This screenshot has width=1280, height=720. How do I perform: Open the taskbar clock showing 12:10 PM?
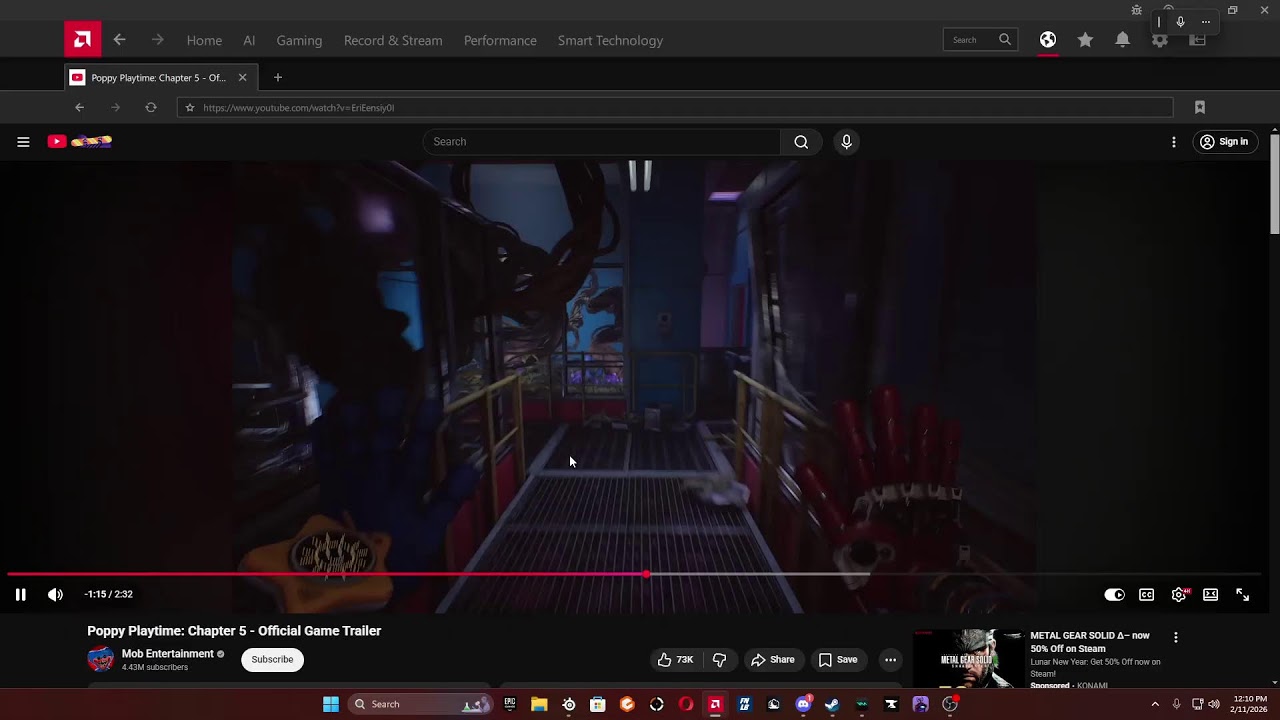[x=1250, y=704]
